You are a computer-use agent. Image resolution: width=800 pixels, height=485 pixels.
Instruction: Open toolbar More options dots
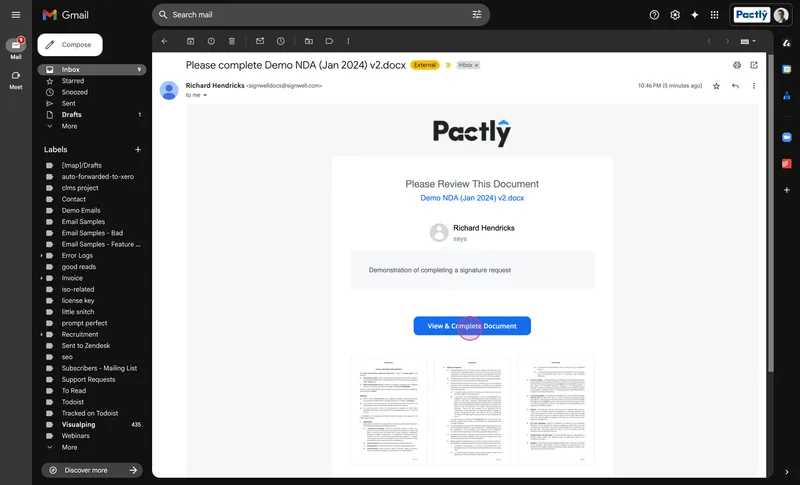[x=348, y=41]
